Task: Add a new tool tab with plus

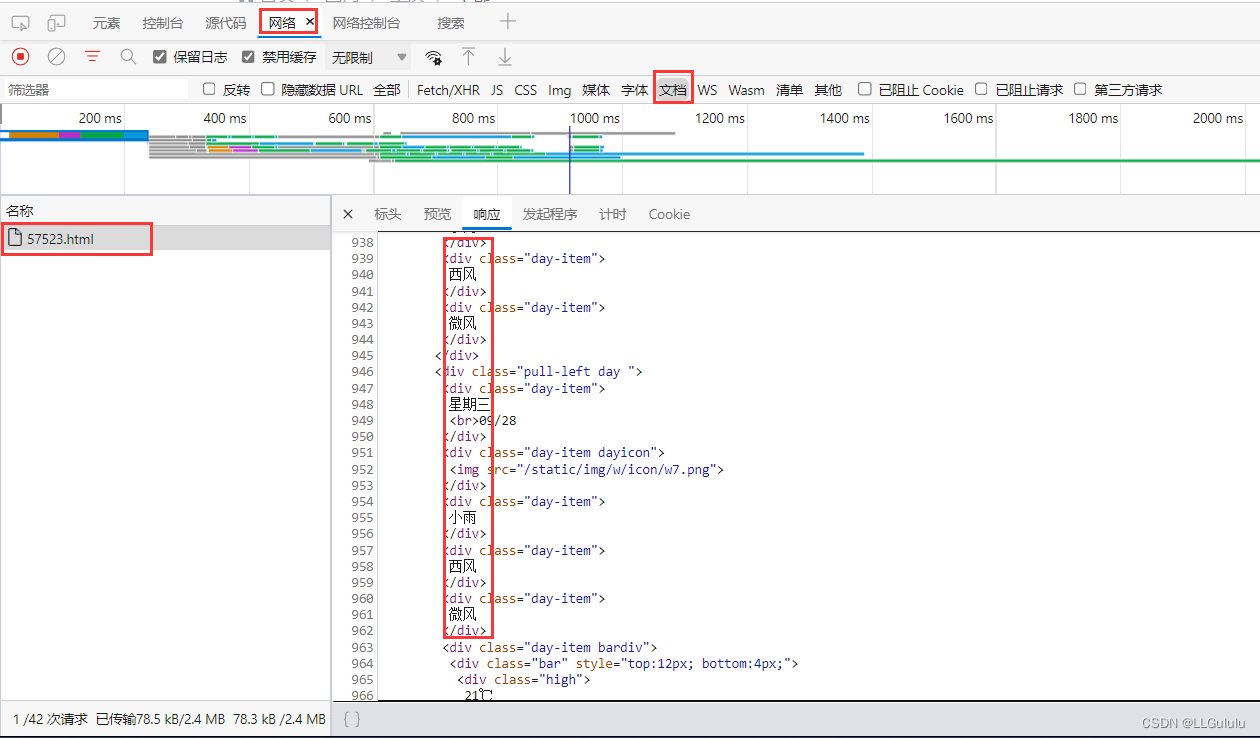Action: pos(508,22)
